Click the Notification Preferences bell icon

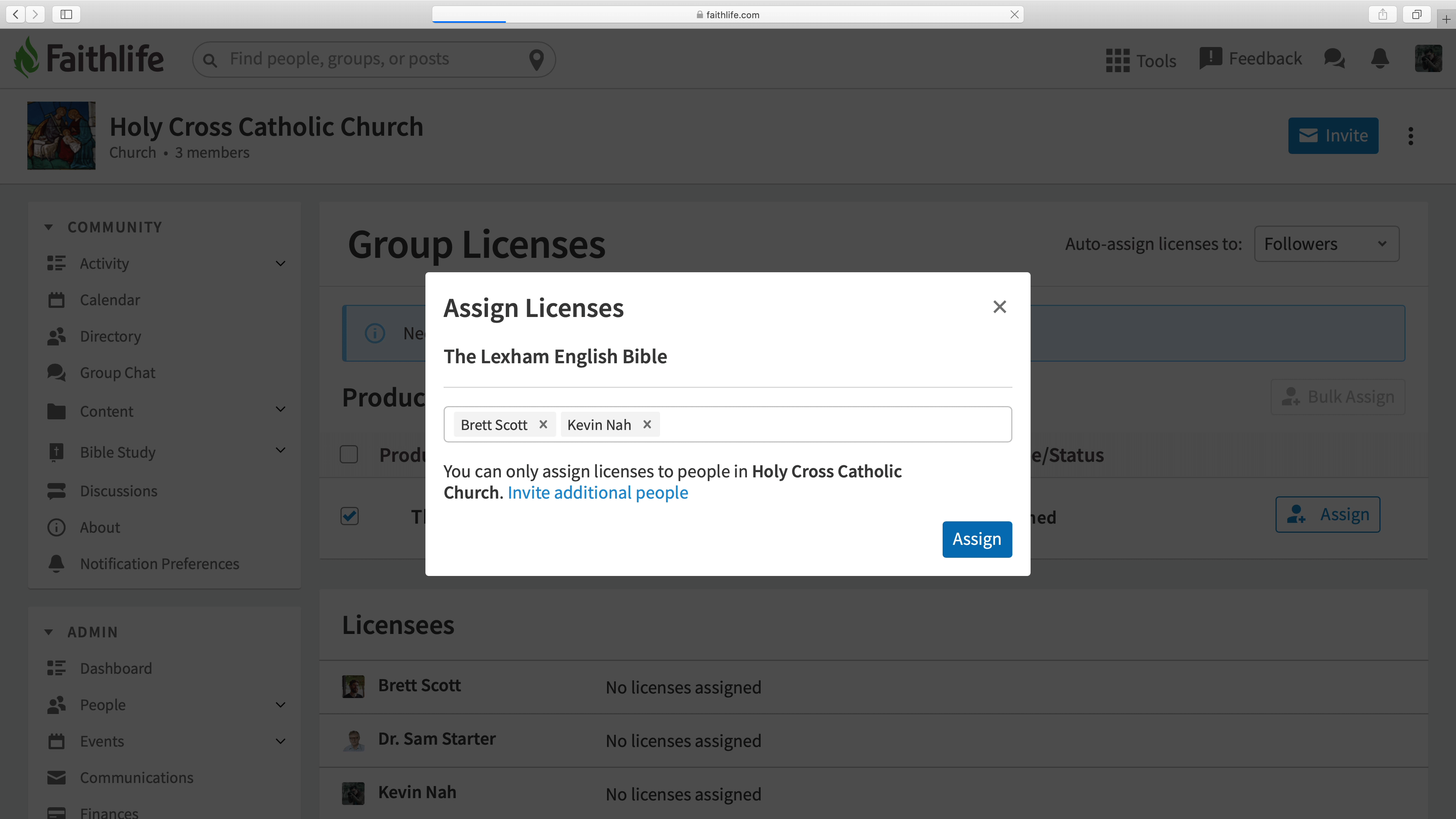pos(56,563)
